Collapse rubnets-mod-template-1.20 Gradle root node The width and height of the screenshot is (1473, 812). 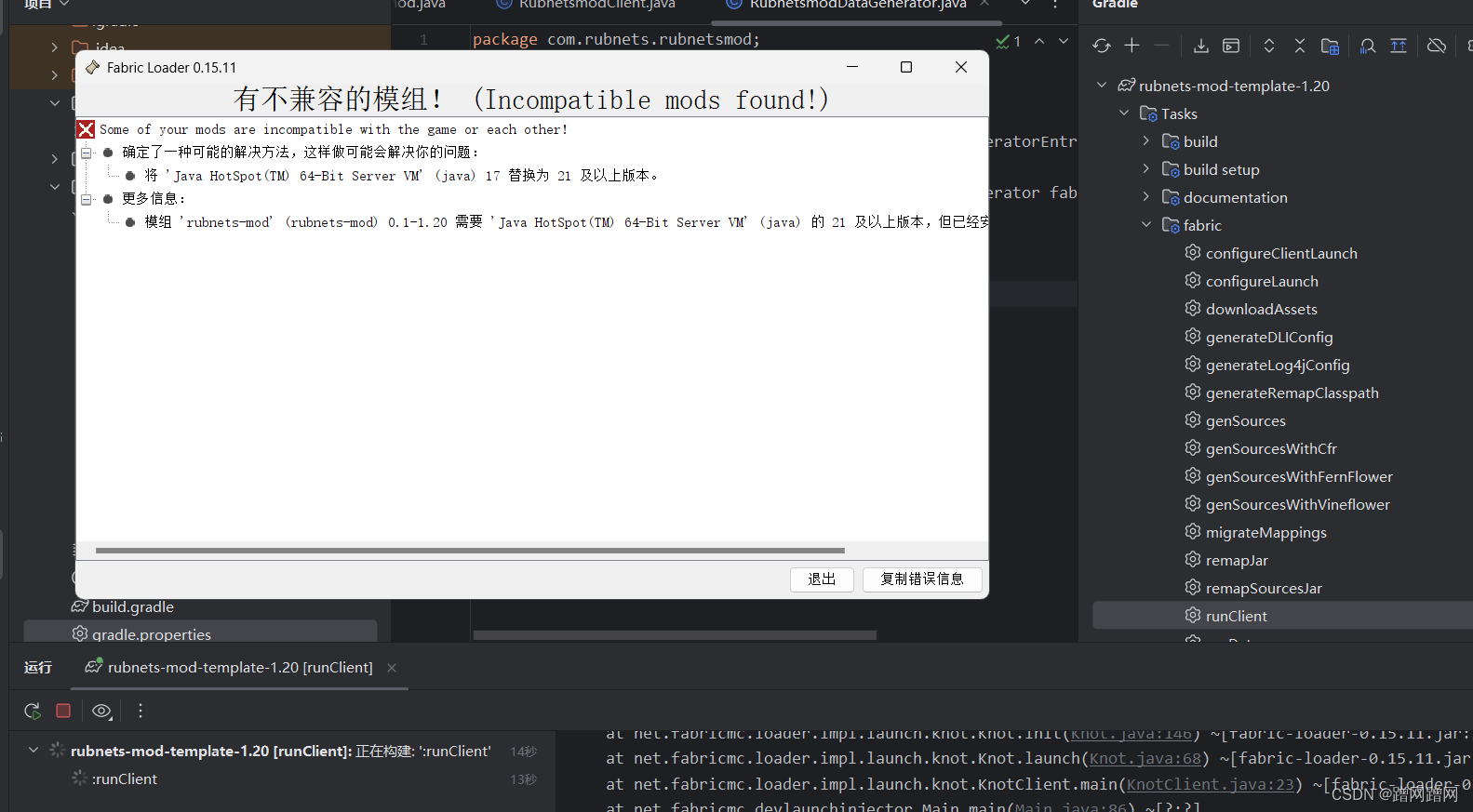pyautogui.click(x=1102, y=86)
